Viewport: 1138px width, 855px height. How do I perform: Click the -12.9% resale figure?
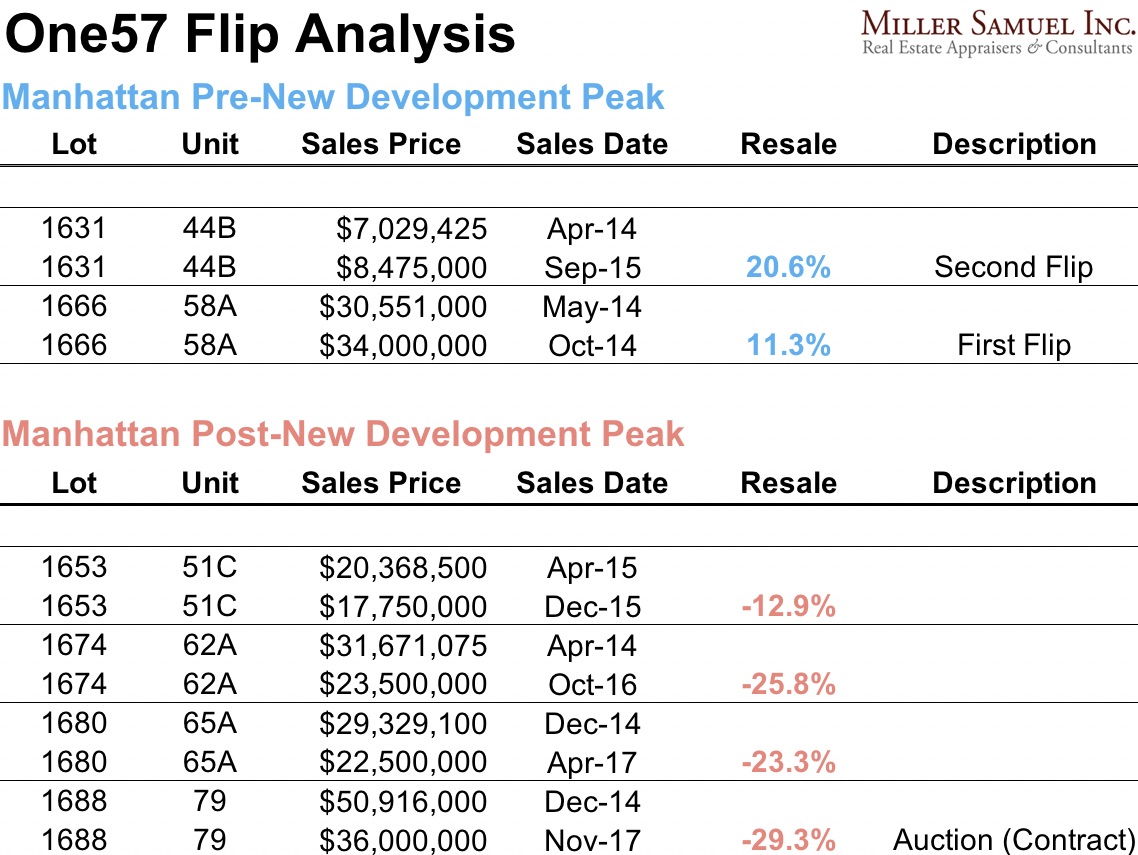pos(788,606)
